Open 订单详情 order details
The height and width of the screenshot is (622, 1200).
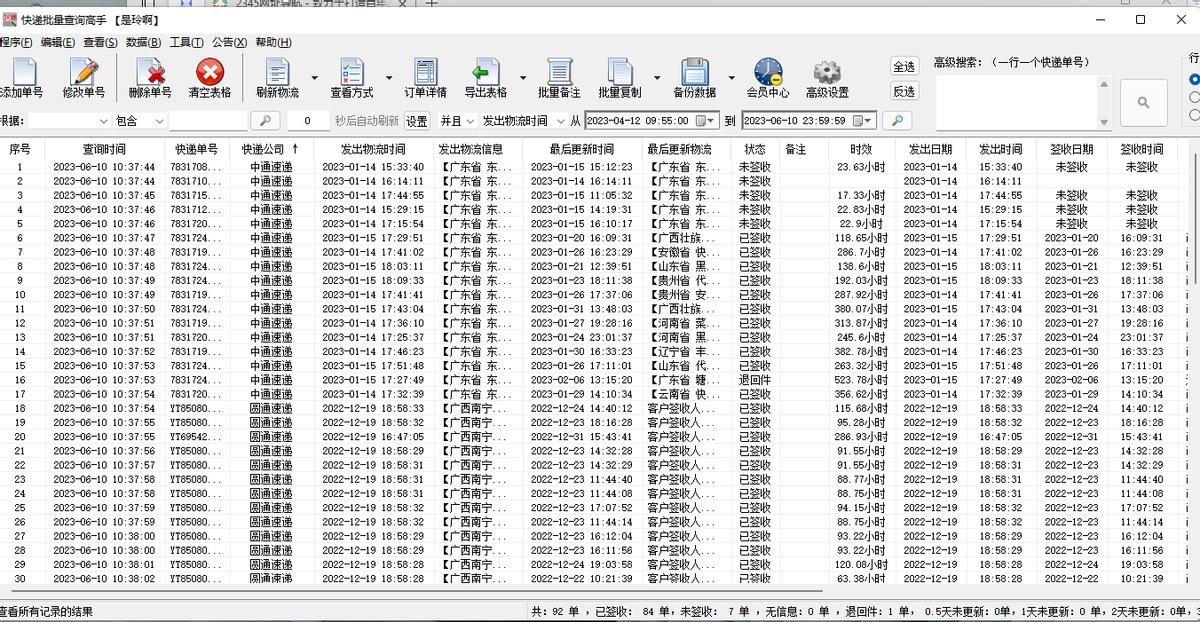click(424, 78)
